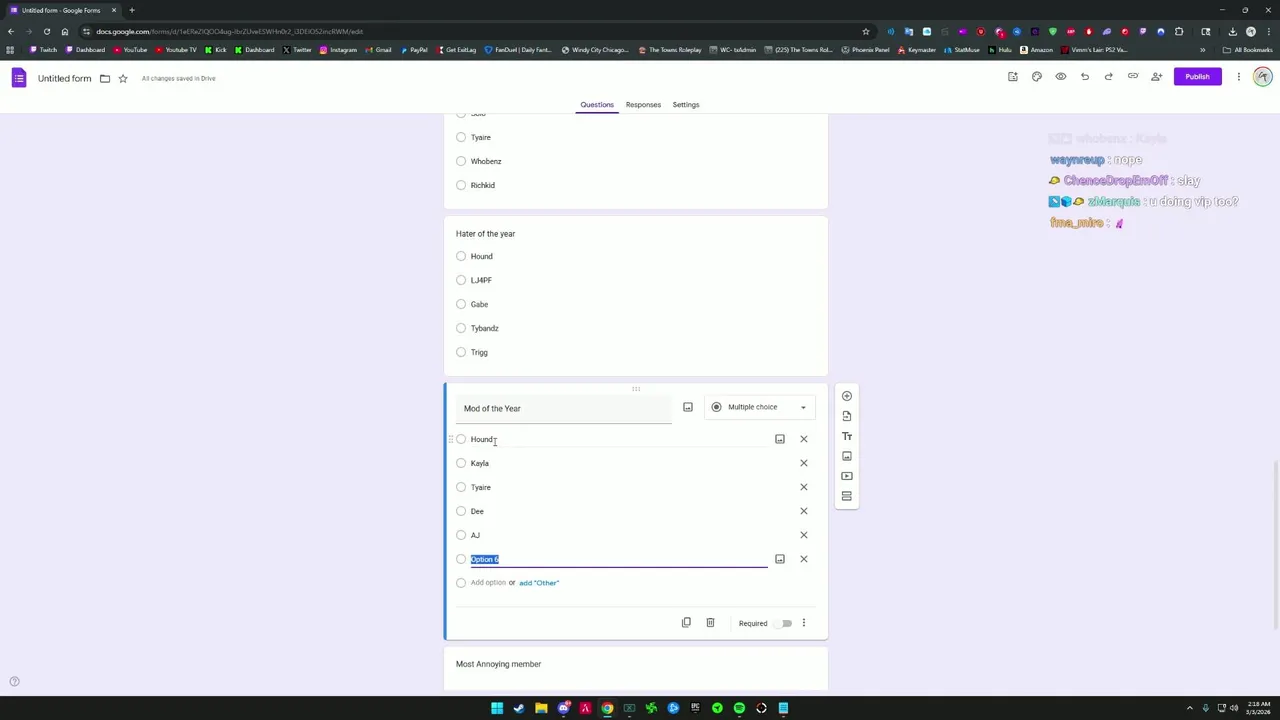Delete the Mod of the Year question

click(710, 623)
